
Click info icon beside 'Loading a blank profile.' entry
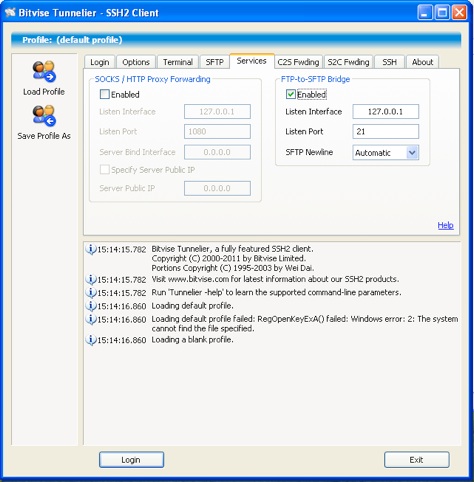(x=91, y=340)
